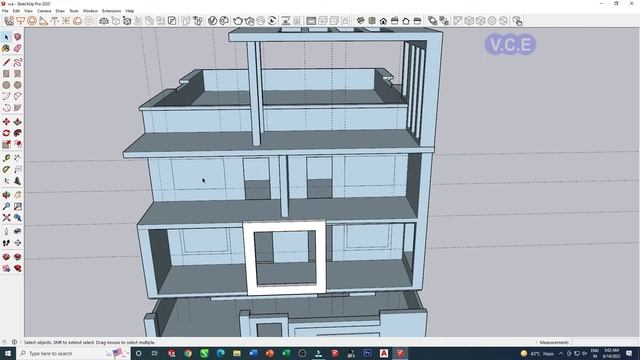The height and width of the screenshot is (360, 640).
Task: Select the Pan hand tool
Action: pyautogui.click(x=18, y=195)
